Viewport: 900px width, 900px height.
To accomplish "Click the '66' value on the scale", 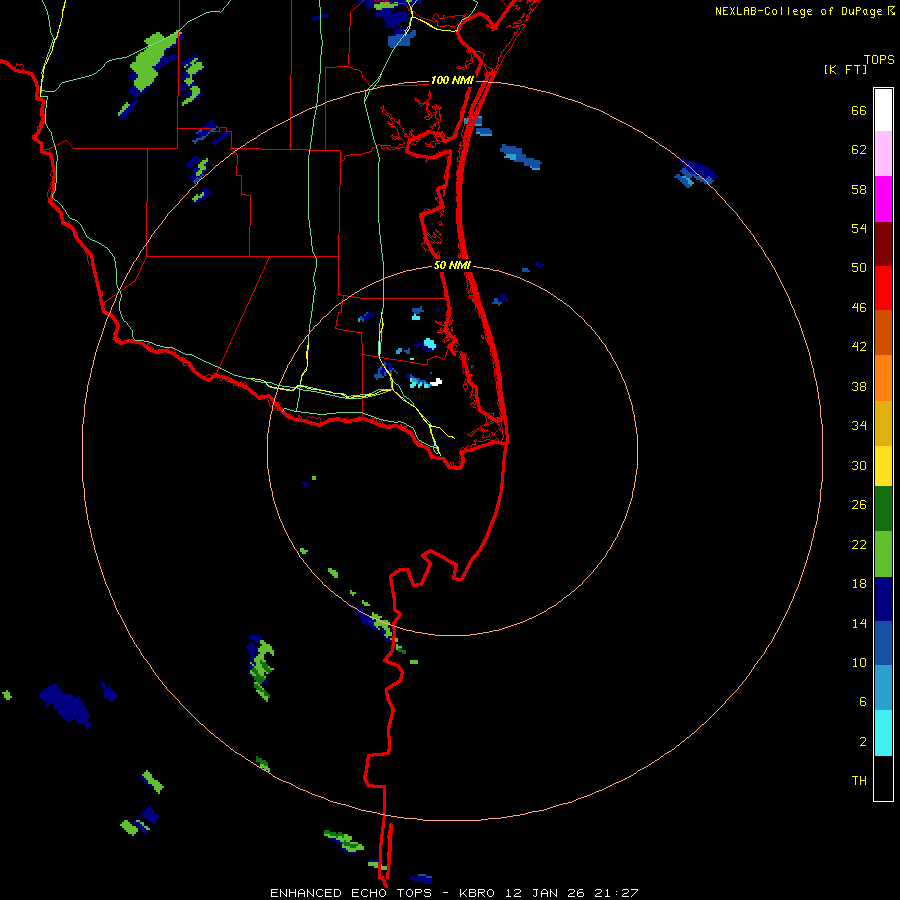I will [859, 111].
